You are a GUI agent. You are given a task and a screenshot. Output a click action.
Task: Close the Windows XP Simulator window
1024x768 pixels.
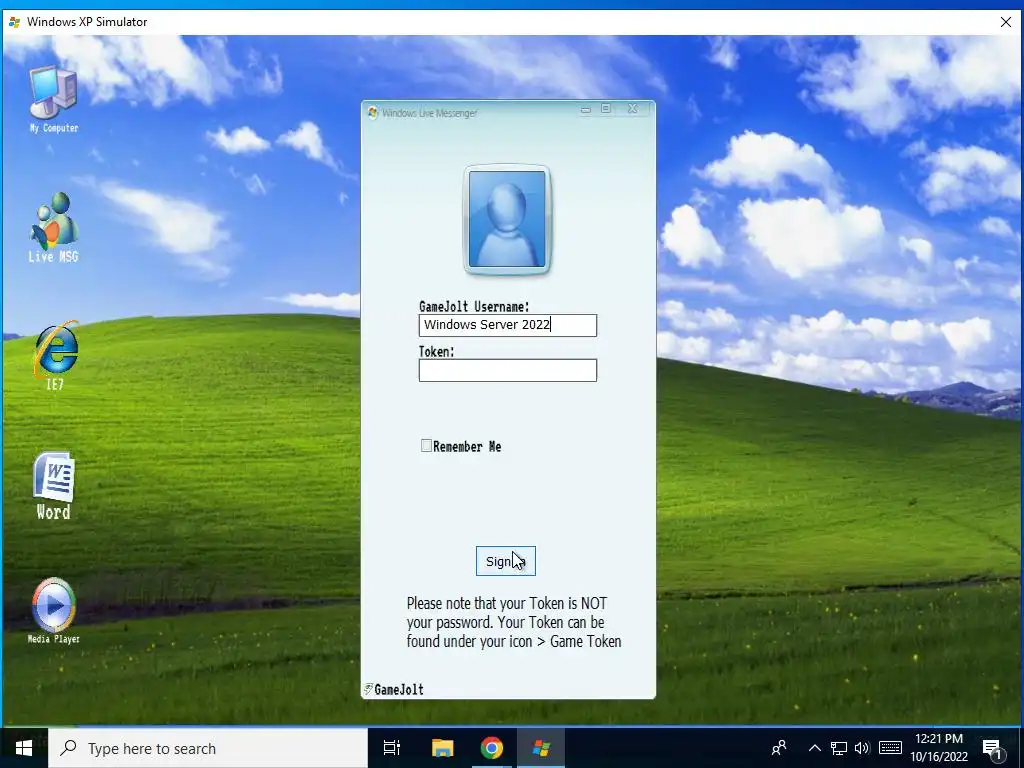point(1006,22)
